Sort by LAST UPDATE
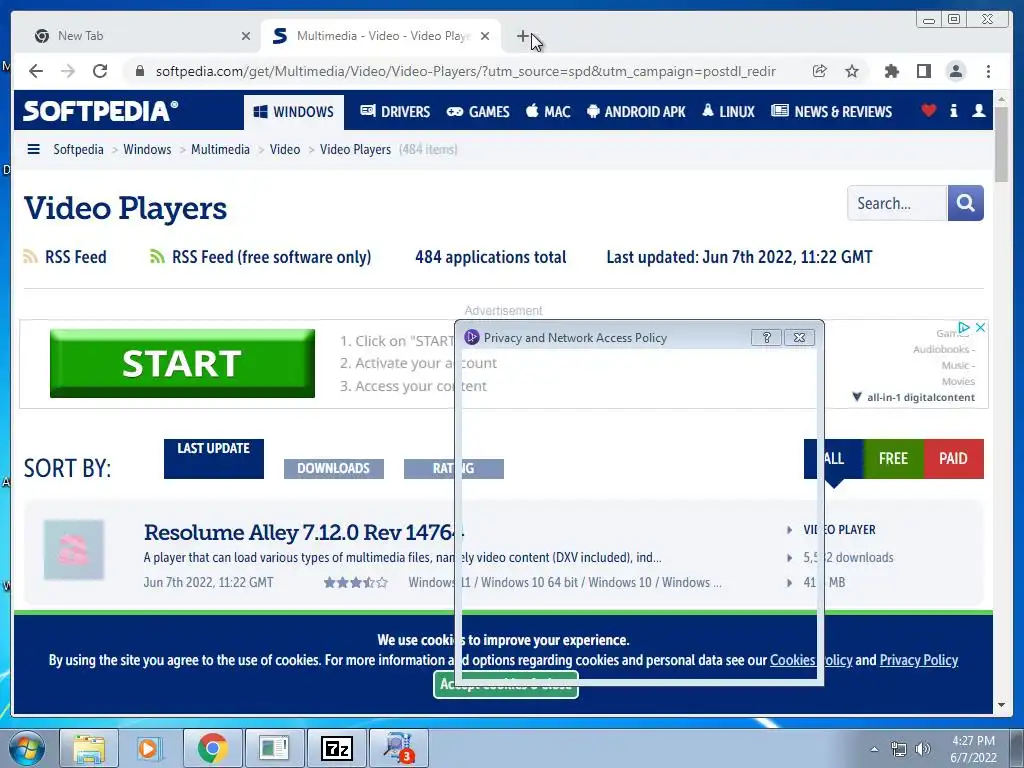Viewport: 1024px width, 768px height. [214, 458]
